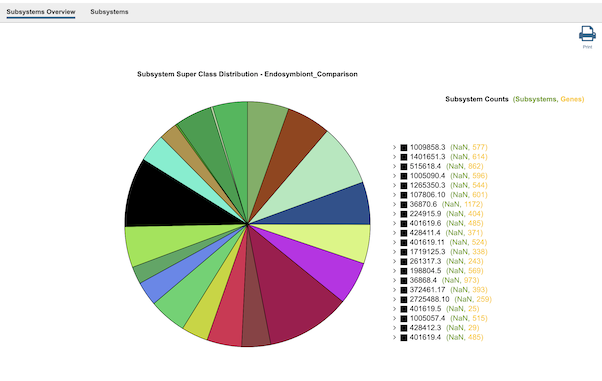The width and height of the screenshot is (602, 381).
Task: Click the chevron next to 36870.6
Action: [x=394, y=204]
